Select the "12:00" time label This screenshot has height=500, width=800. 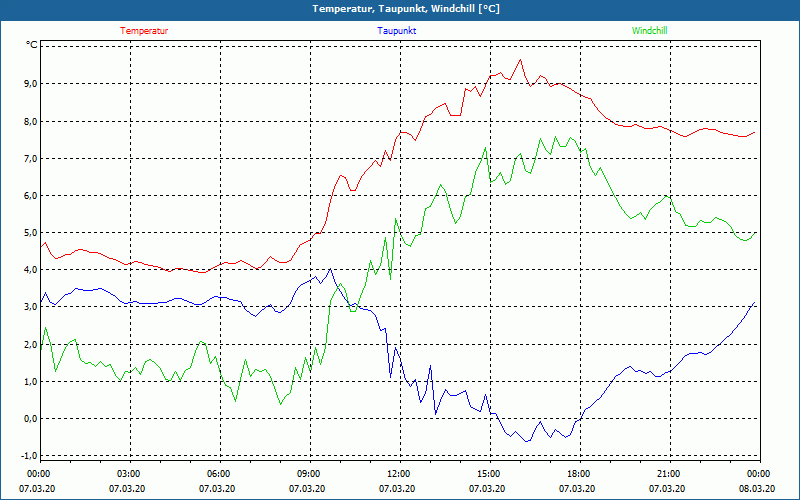(x=397, y=474)
